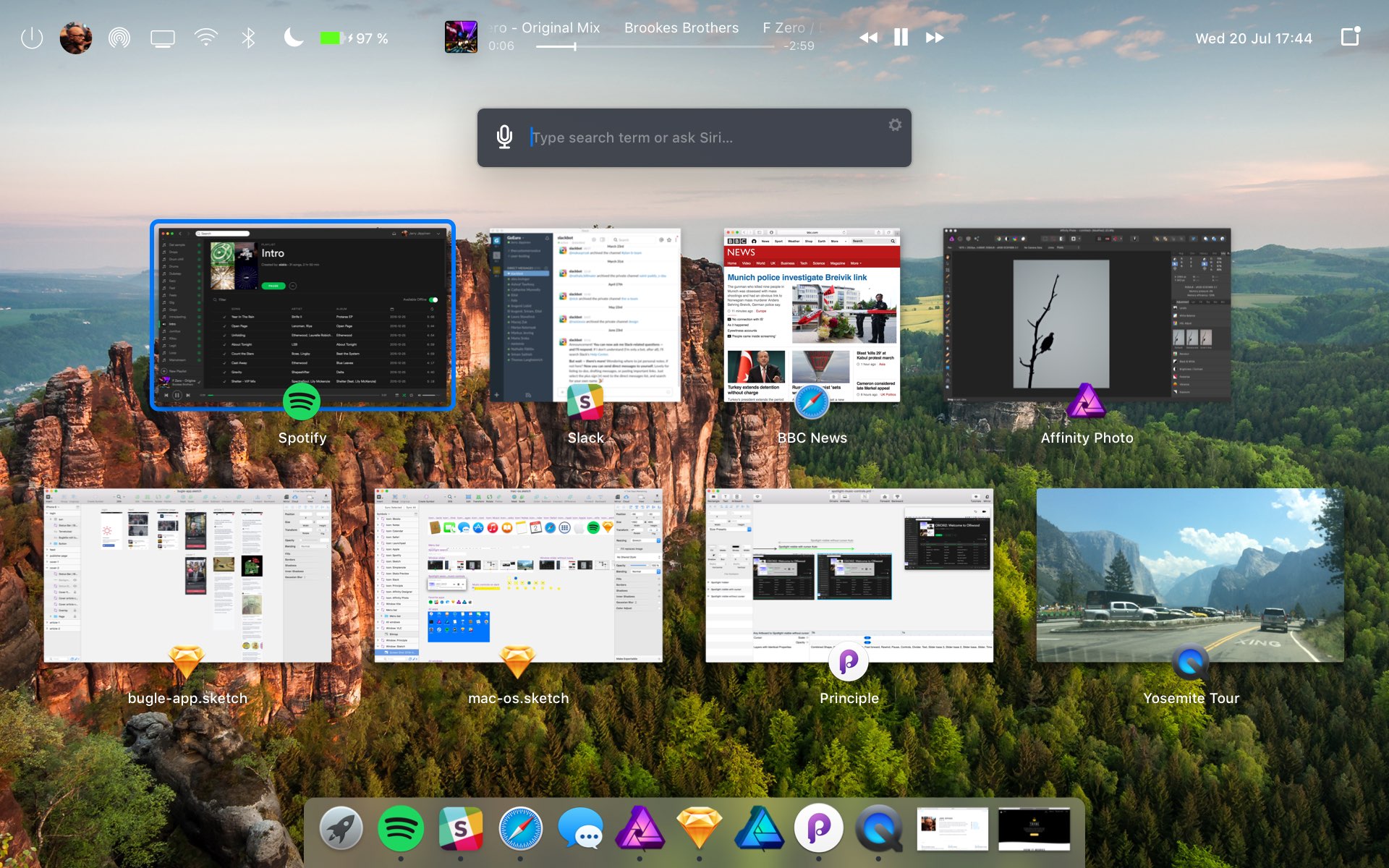The width and height of the screenshot is (1389, 868).
Task: Seek in the top bar track progress slider
Action: coord(655,46)
